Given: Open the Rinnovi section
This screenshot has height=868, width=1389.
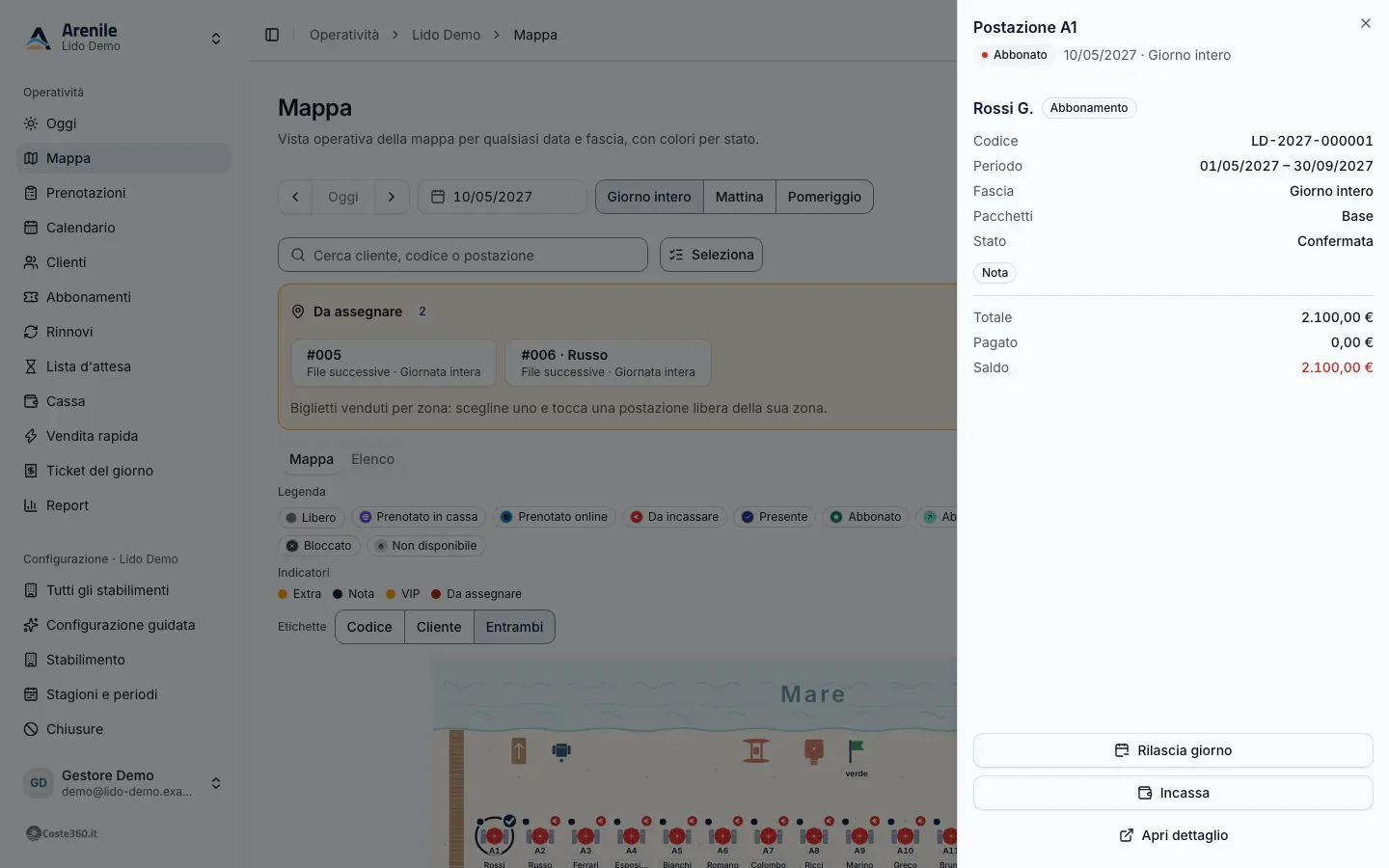Looking at the screenshot, I should point(124,332).
